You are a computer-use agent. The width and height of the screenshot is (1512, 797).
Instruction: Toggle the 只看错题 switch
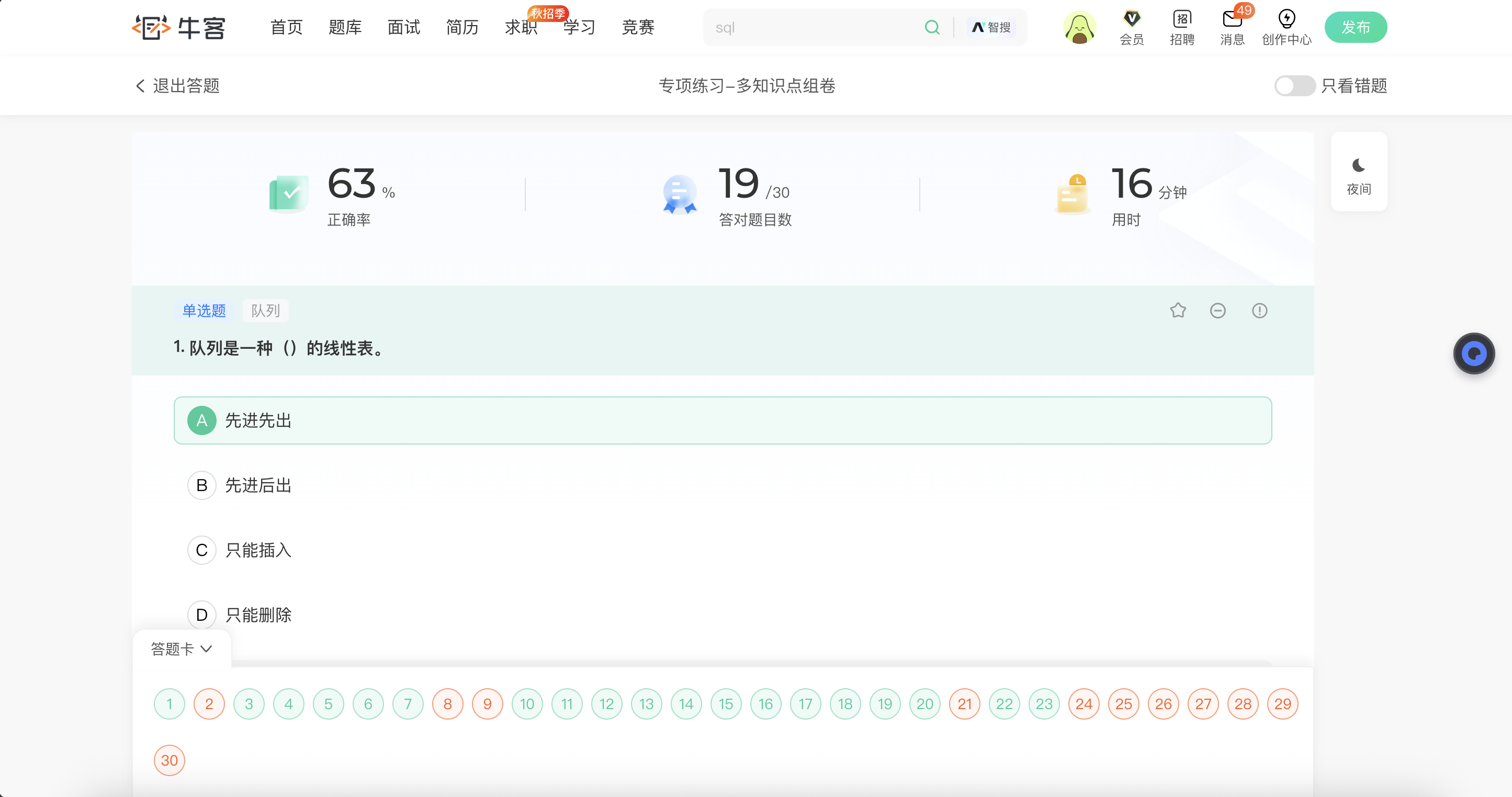(1294, 86)
